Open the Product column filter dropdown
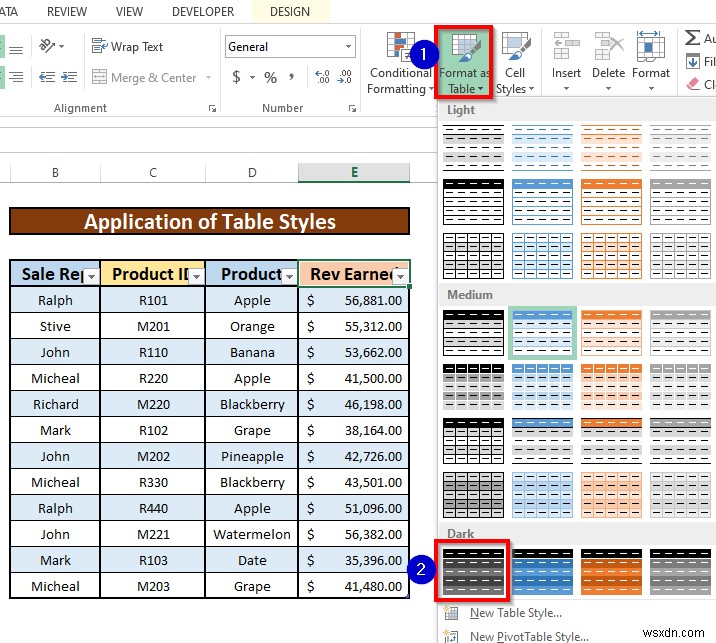Viewport: 716px width, 643px height. tap(290, 276)
